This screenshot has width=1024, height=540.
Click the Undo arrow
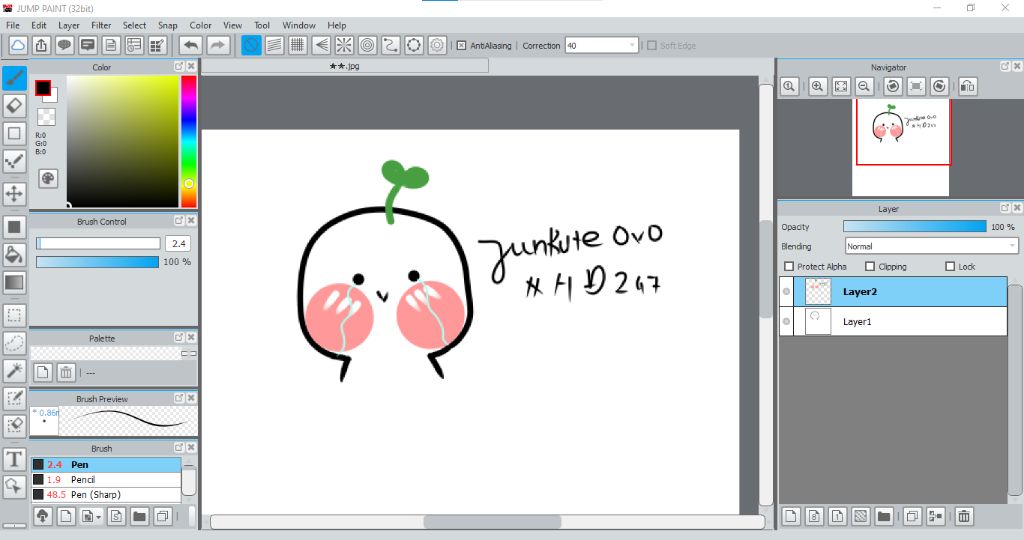[191, 45]
